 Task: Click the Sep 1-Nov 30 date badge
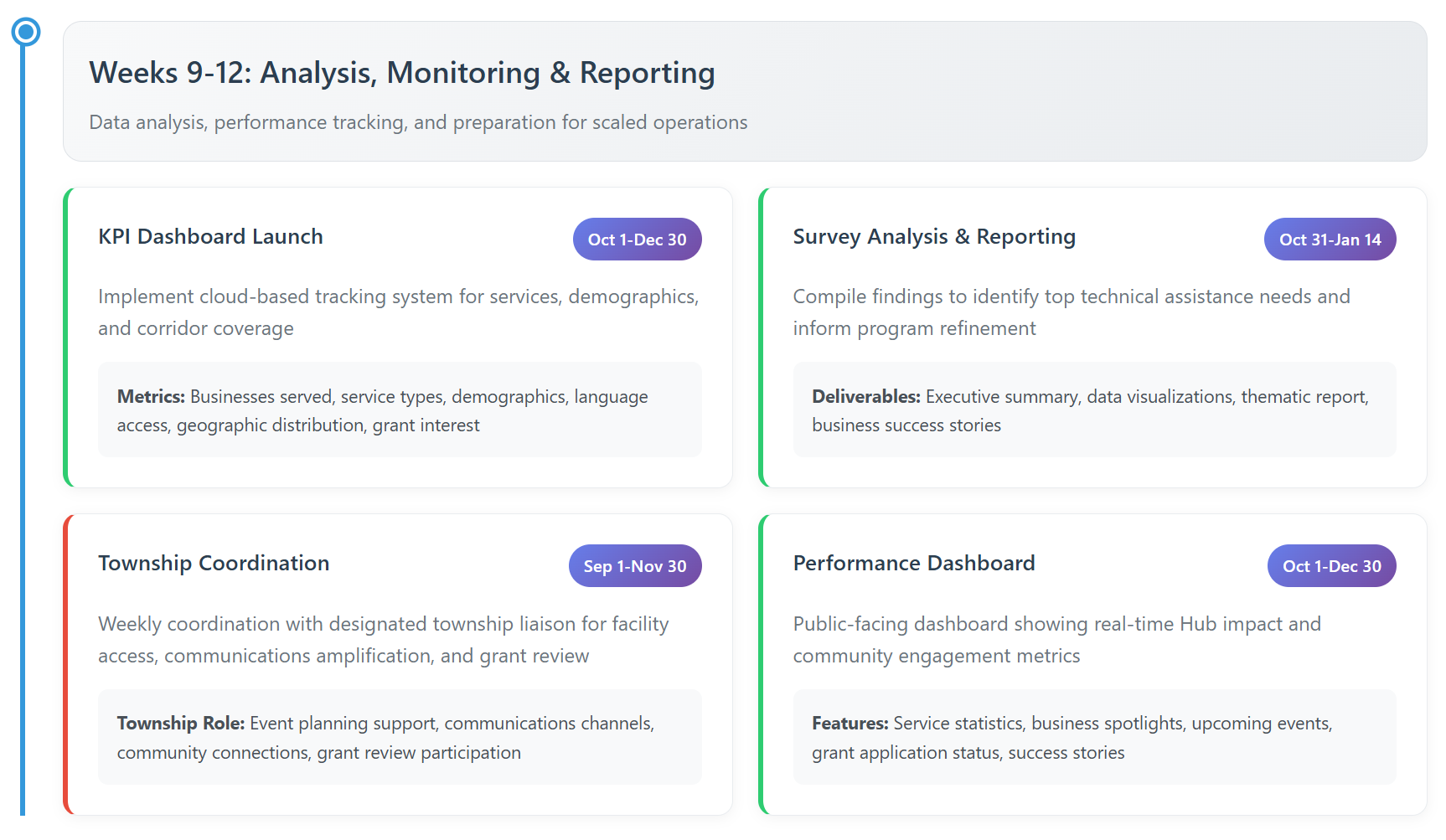tap(635, 566)
